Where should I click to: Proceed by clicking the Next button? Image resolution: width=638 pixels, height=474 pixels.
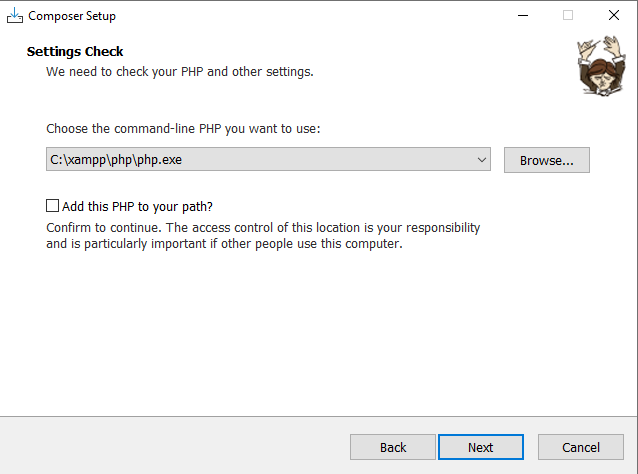pos(480,447)
